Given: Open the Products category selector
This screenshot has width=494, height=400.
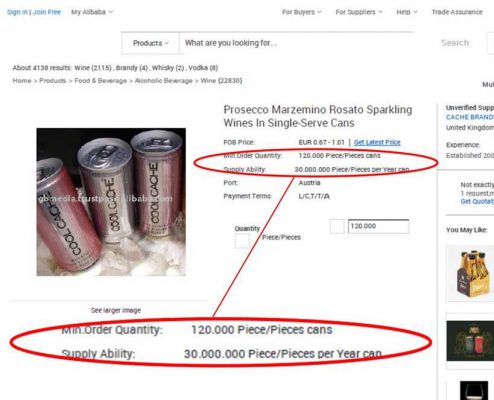Looking at the screenshot, I should tap(151, 43).
